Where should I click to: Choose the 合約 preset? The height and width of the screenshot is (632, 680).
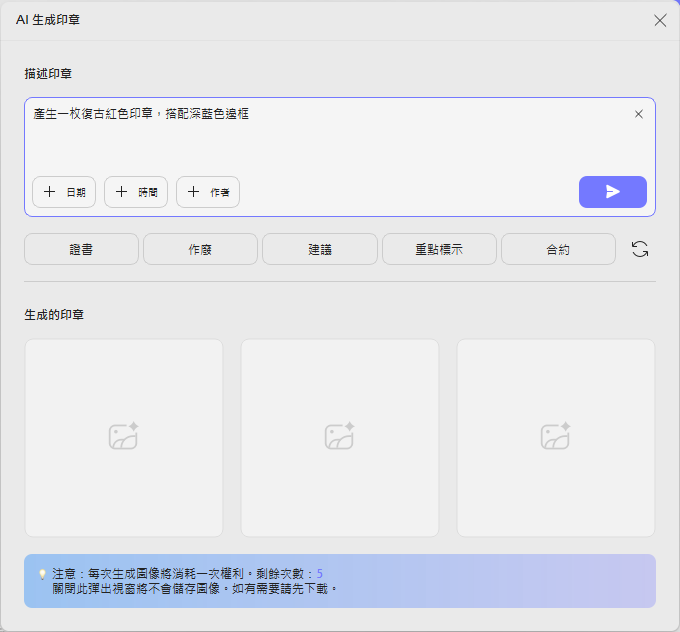click(x=558, y=249)
